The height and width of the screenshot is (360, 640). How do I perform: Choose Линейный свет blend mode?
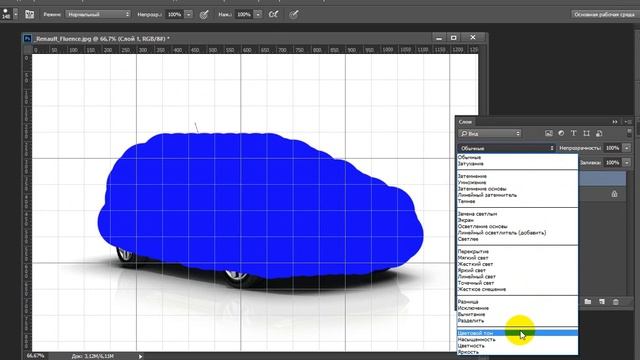(x=517, y=277)
